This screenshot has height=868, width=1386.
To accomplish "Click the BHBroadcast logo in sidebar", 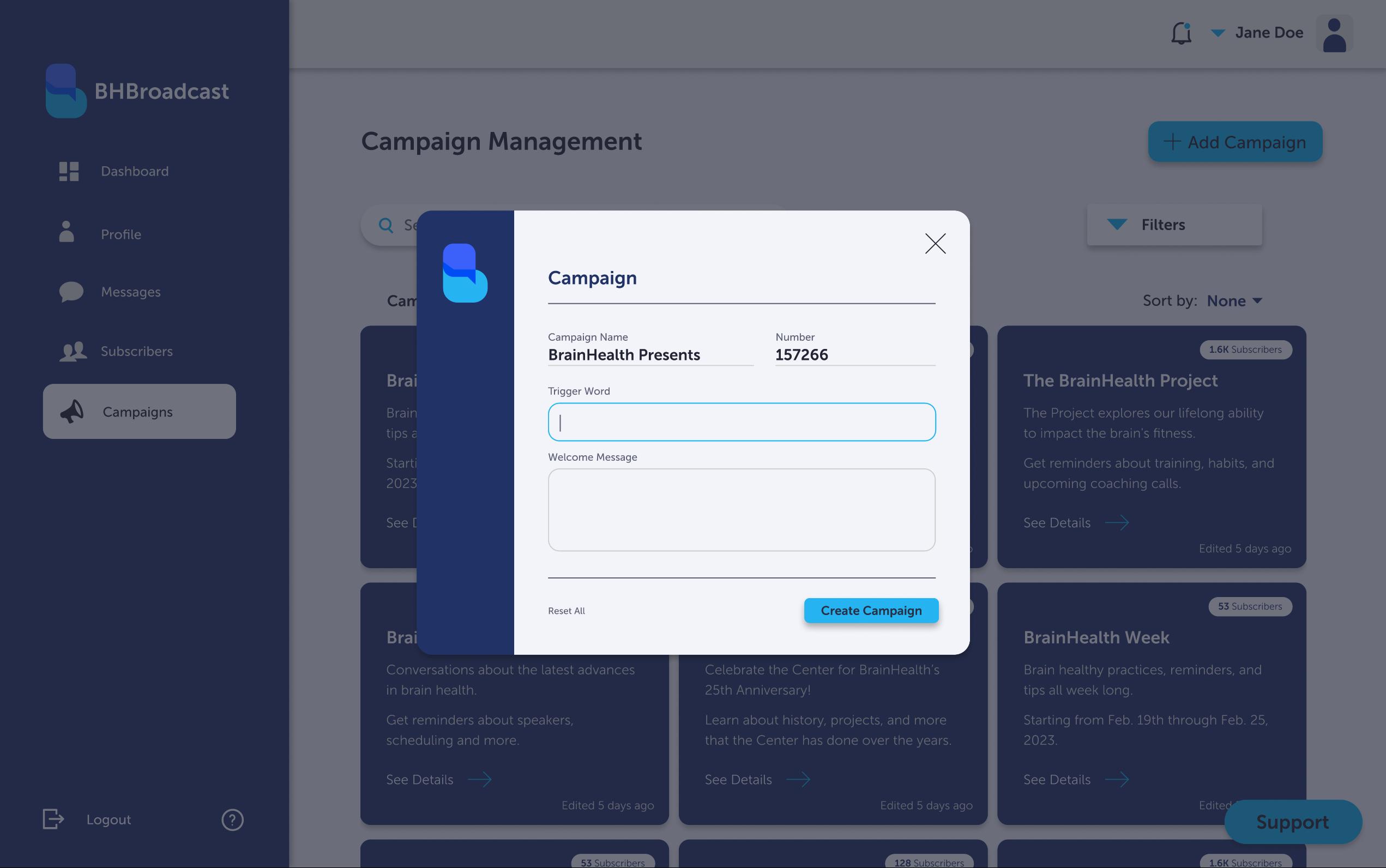I will pyautogui.click(x=66, y=91).
